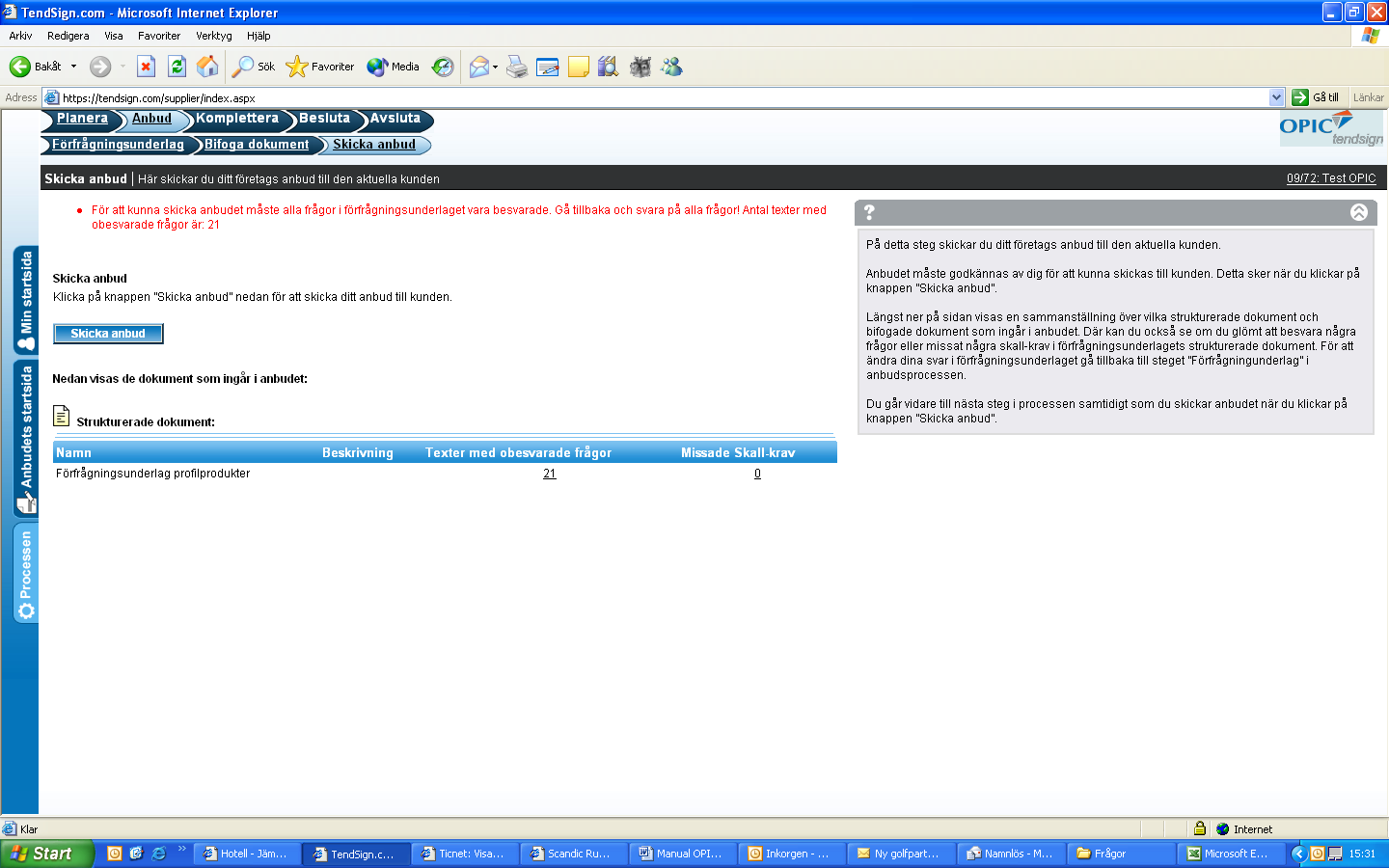Switch to Hotell - Jäm... taskbar window
Image resolution: width=1389 pixels, height=868 pixels.
tap(247, 854)
